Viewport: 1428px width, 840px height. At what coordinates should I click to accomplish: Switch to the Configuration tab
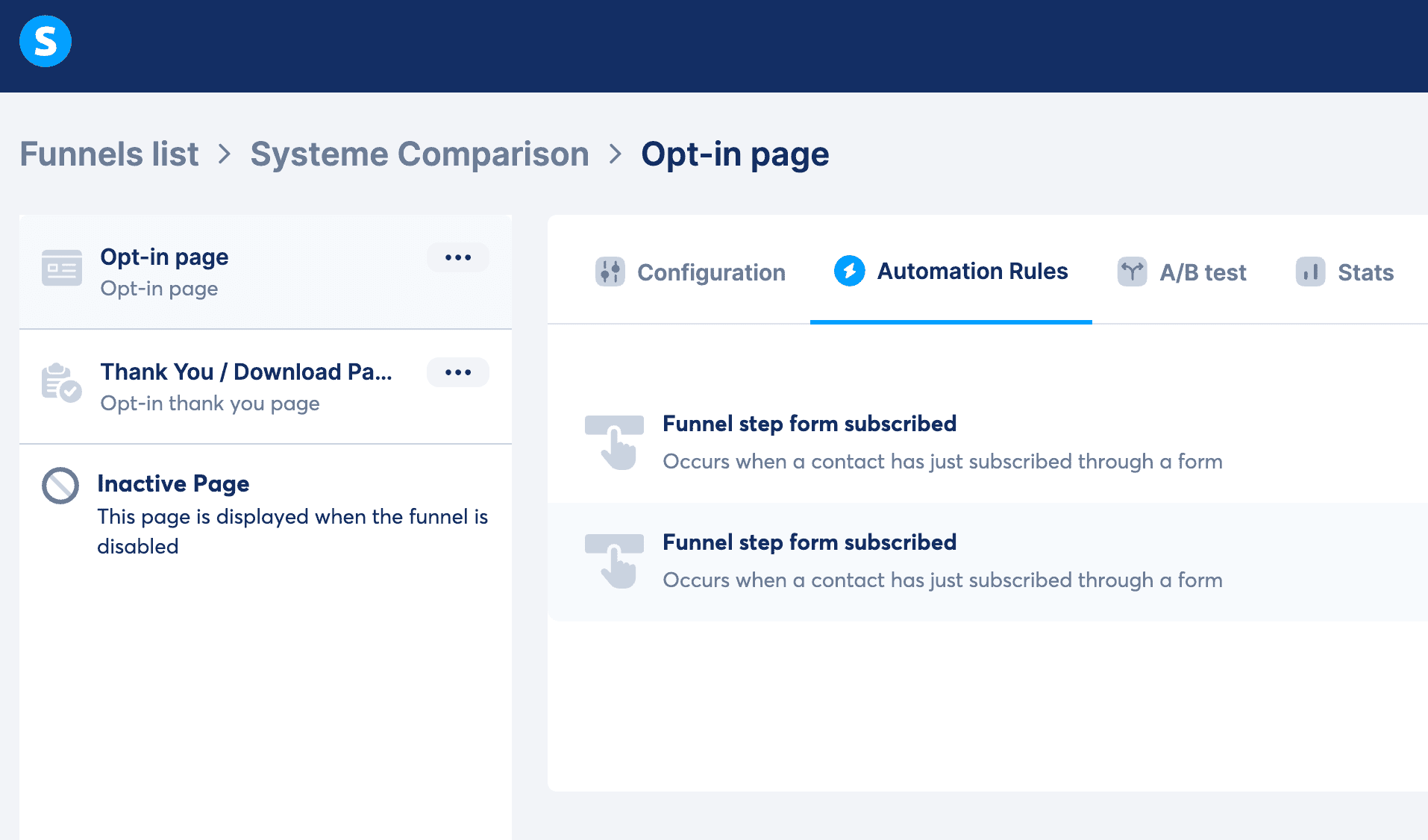[x=710, y=272]
